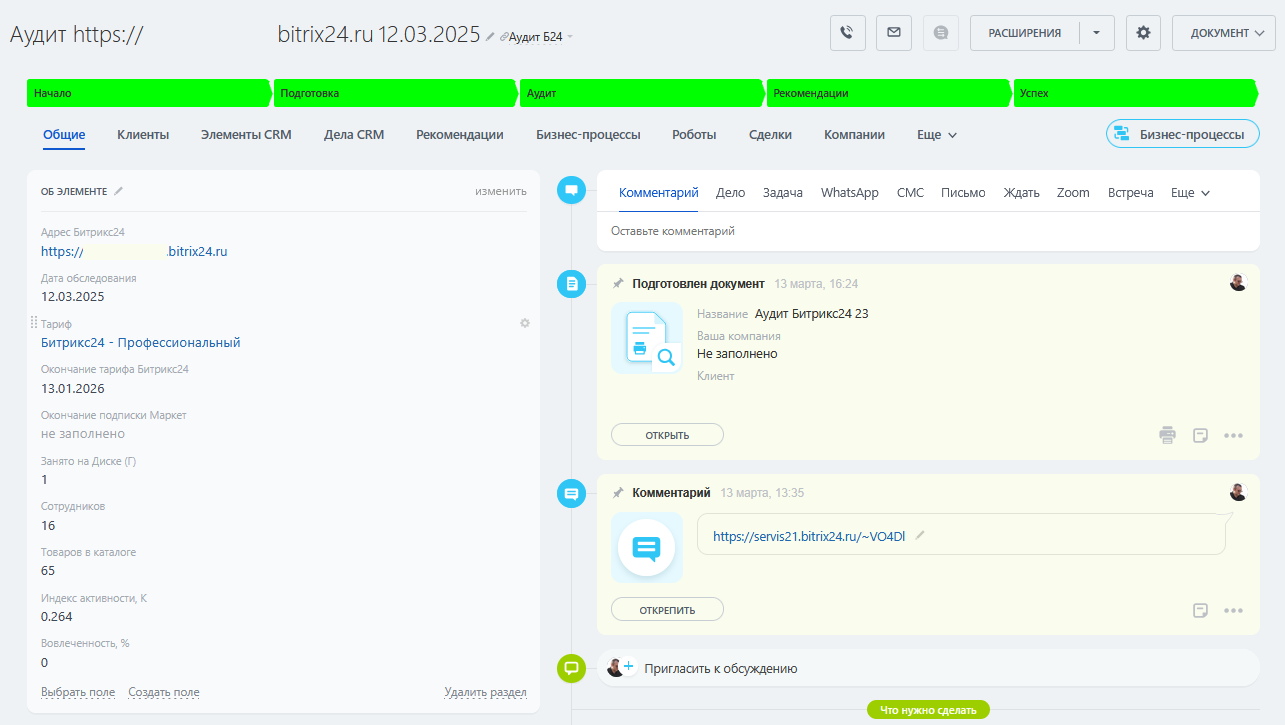Open the servis21.bitrix24.ru link

click(808, 536)
